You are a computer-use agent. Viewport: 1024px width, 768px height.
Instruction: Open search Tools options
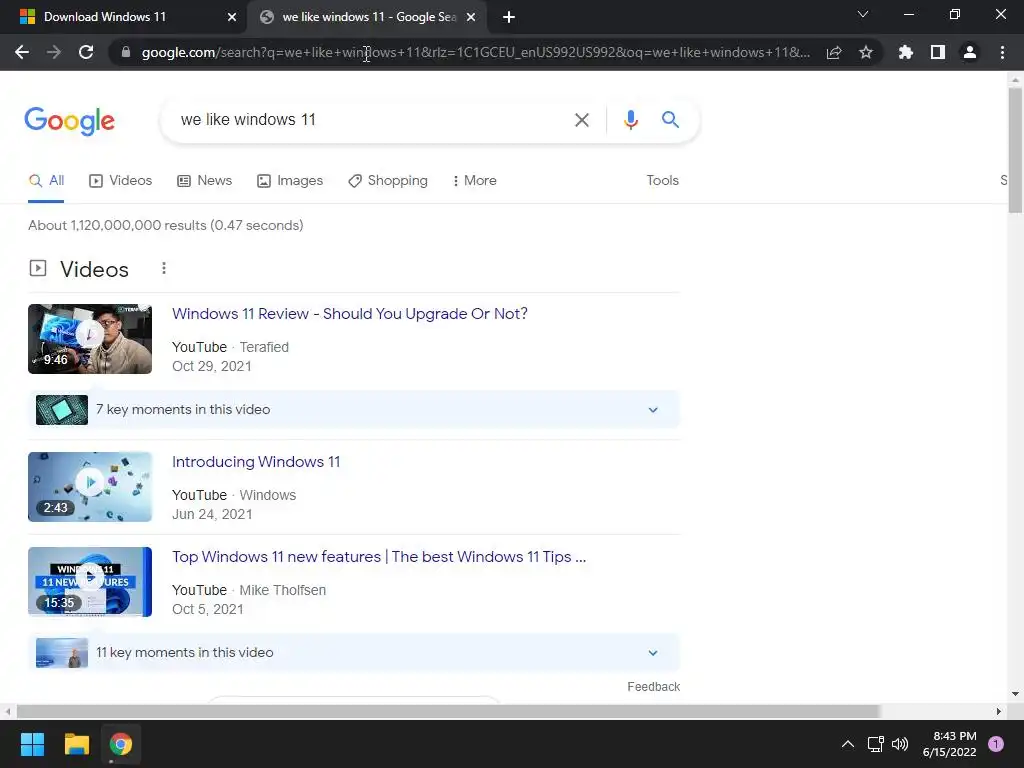click(662, 180)
